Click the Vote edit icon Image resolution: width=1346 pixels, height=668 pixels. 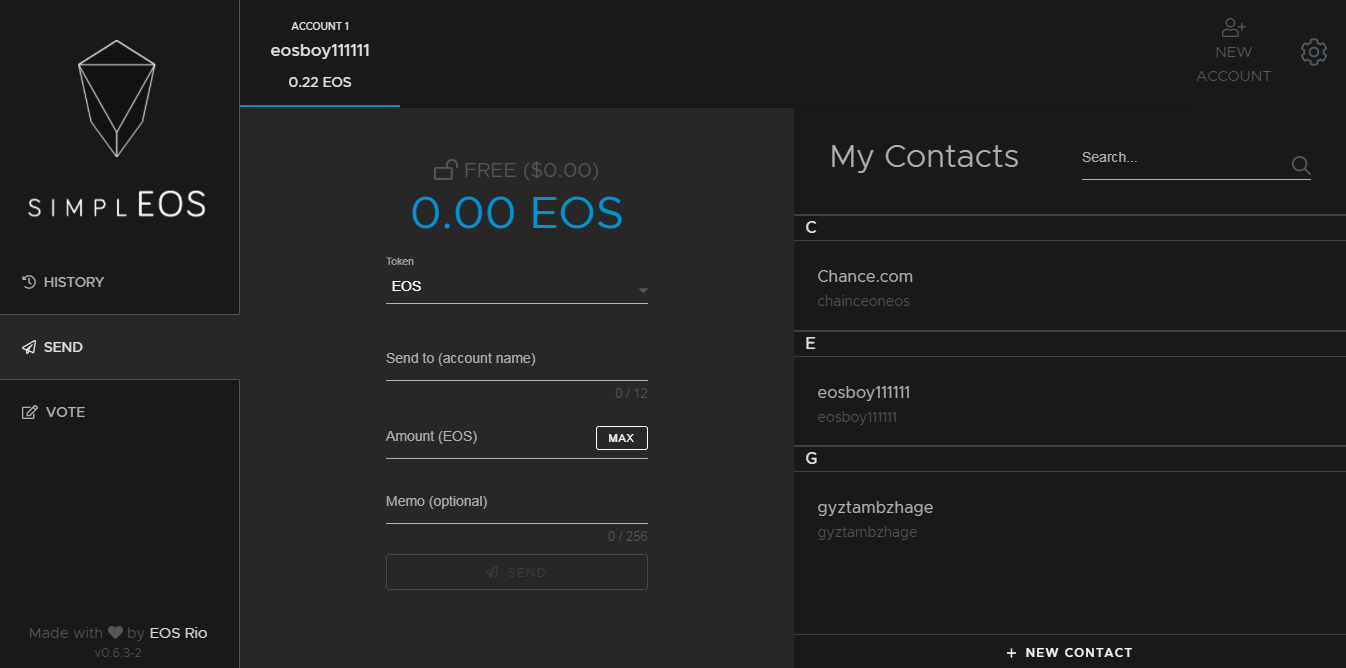click(x=29, y=412)
